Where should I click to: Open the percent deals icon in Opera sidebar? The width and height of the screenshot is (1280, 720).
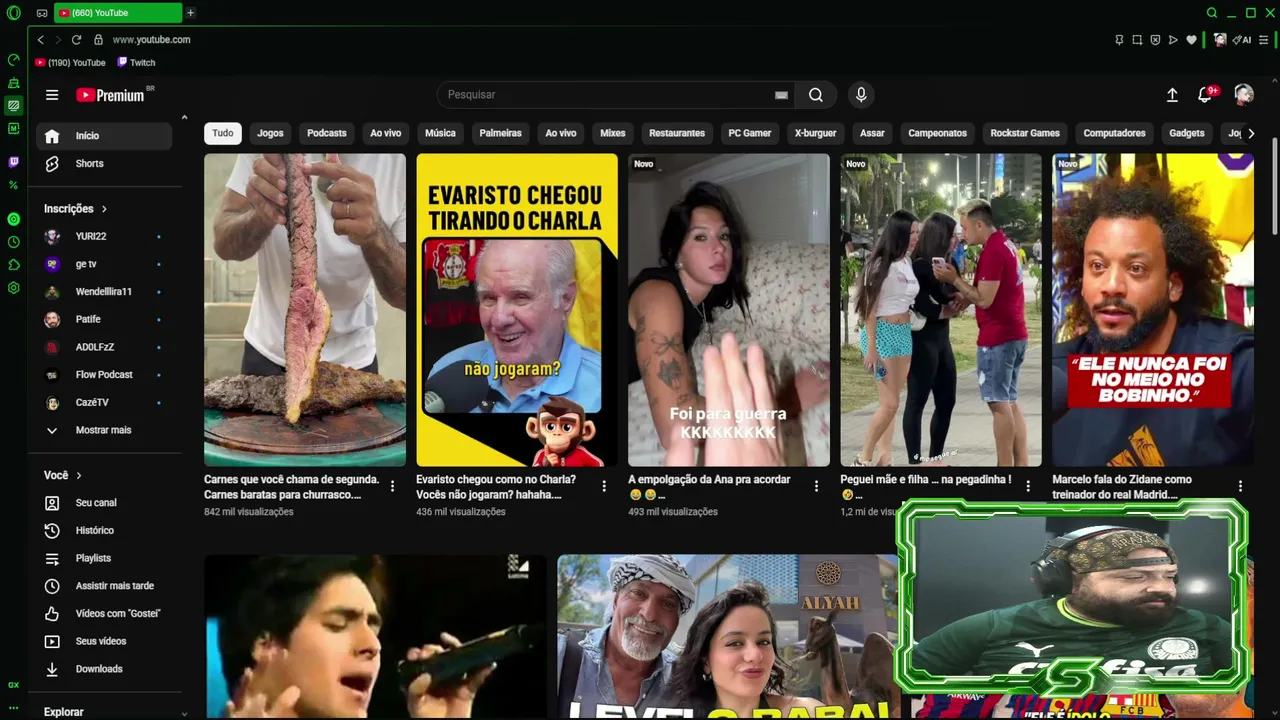click(14, 185)
